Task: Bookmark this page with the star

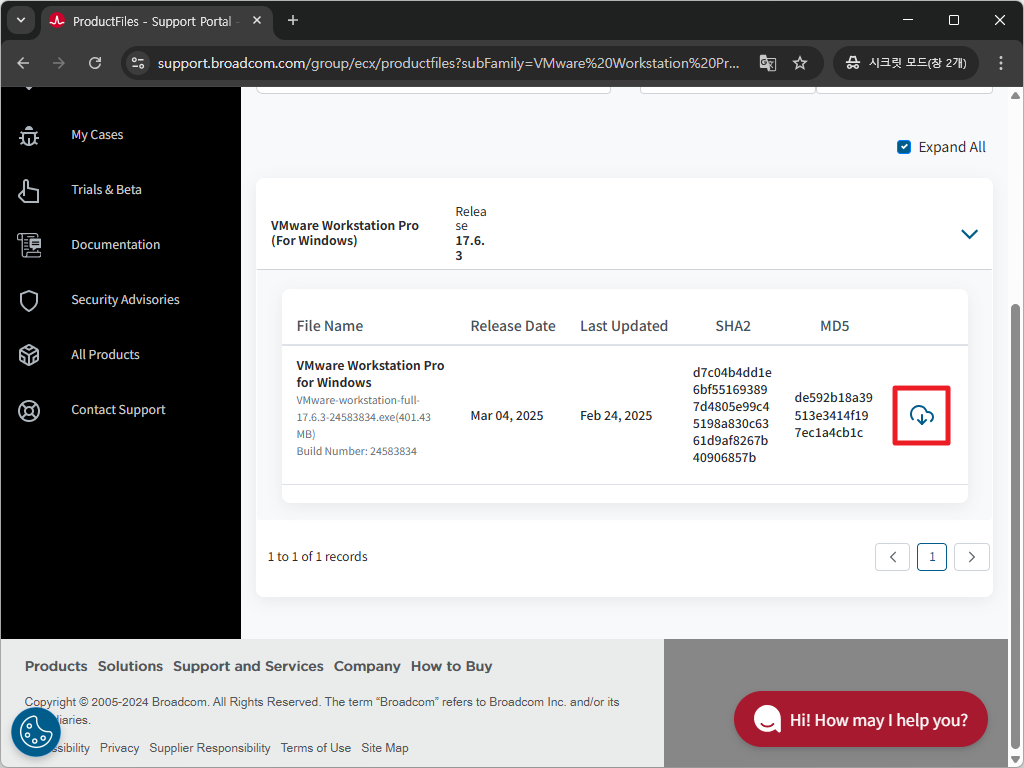Action: (800, 63)
